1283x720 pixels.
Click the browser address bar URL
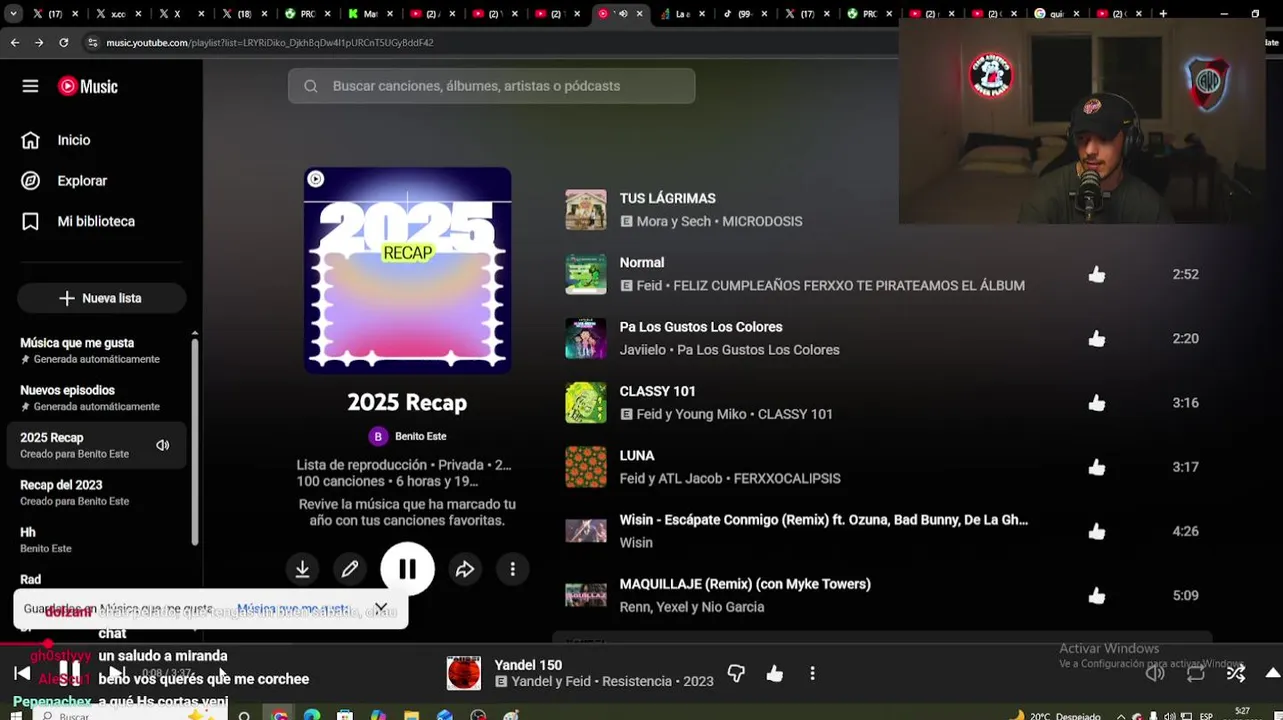(270, 43)
